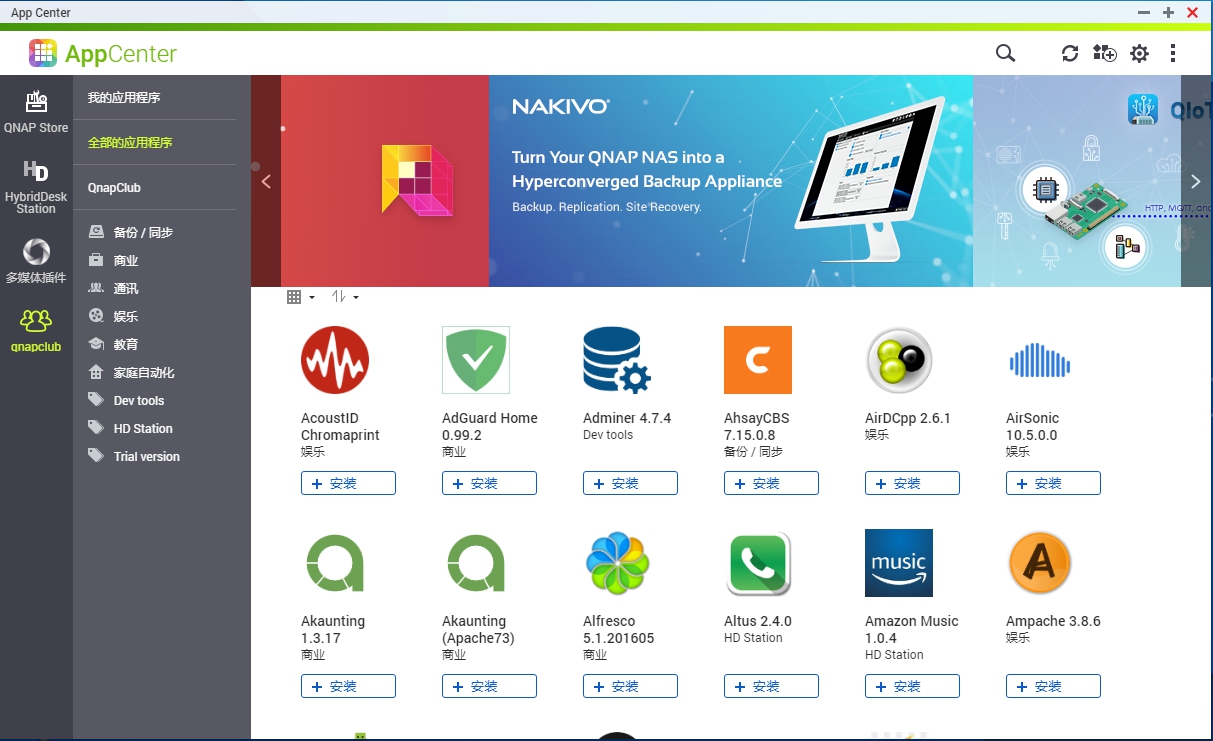Viewport: 1213px width, 741px height.
Task: Open the NAKIVO backup banner
Action: pos(731,181)
